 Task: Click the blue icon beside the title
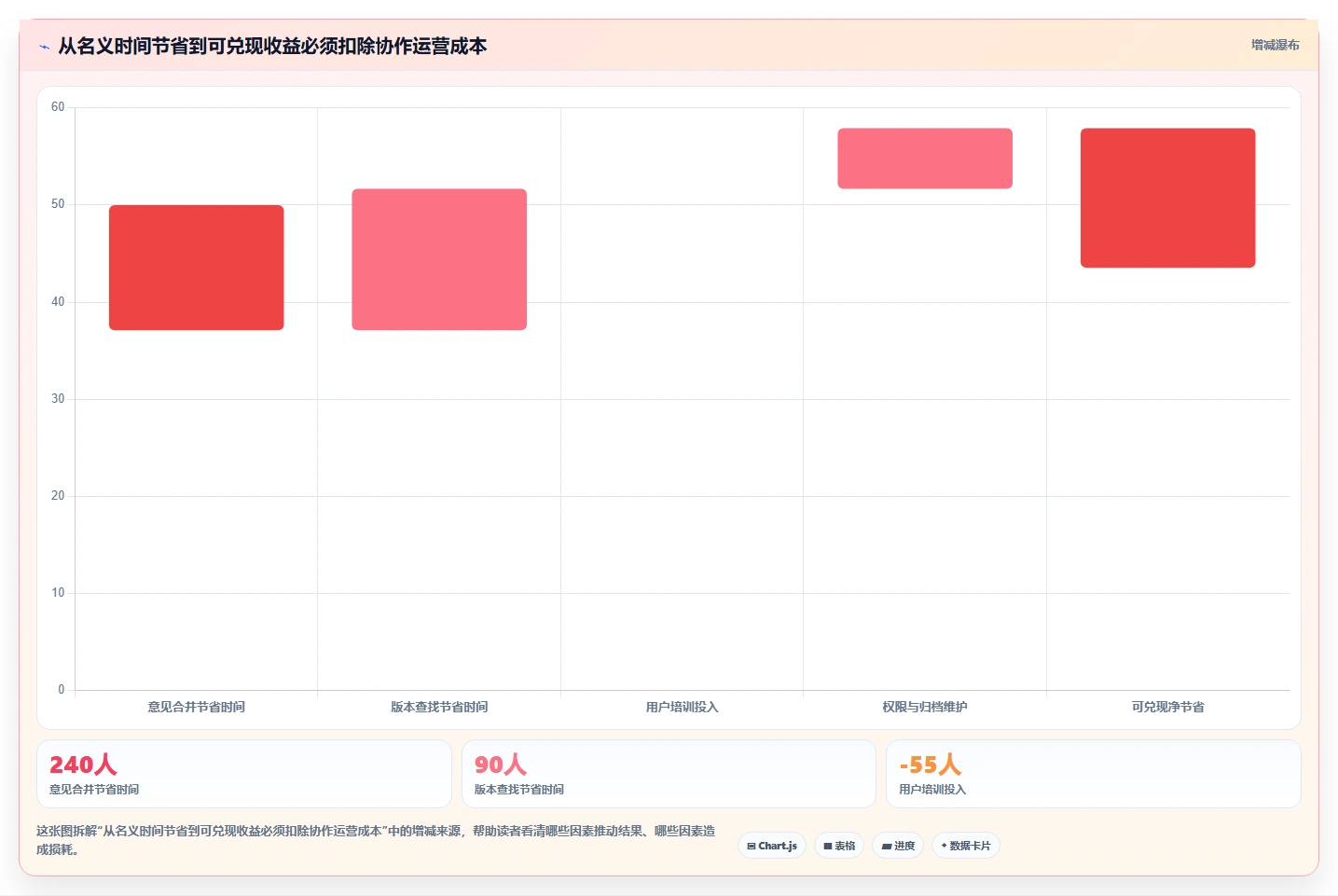click(x=44, y=47)
